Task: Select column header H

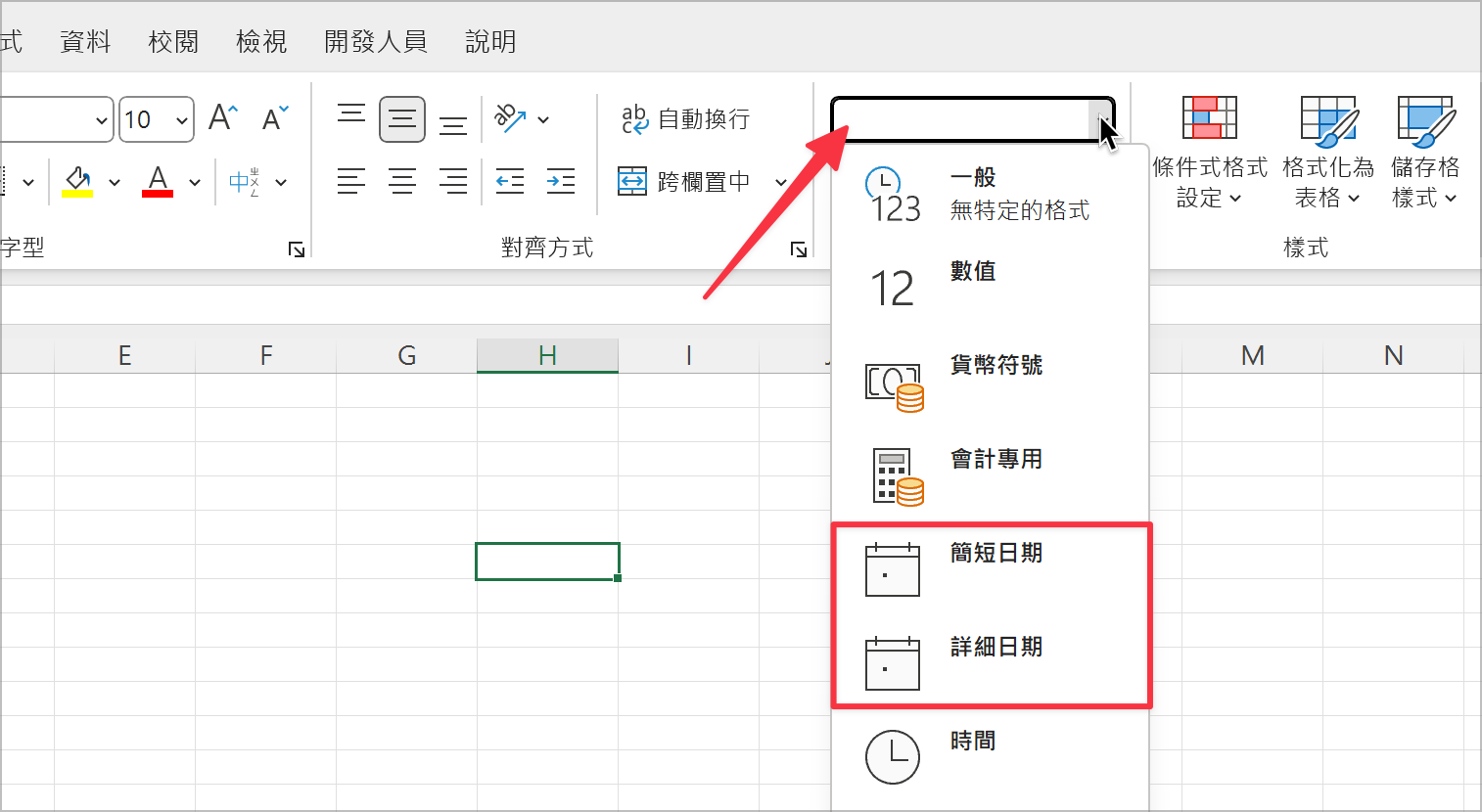Action: click(x=546, y=354)
